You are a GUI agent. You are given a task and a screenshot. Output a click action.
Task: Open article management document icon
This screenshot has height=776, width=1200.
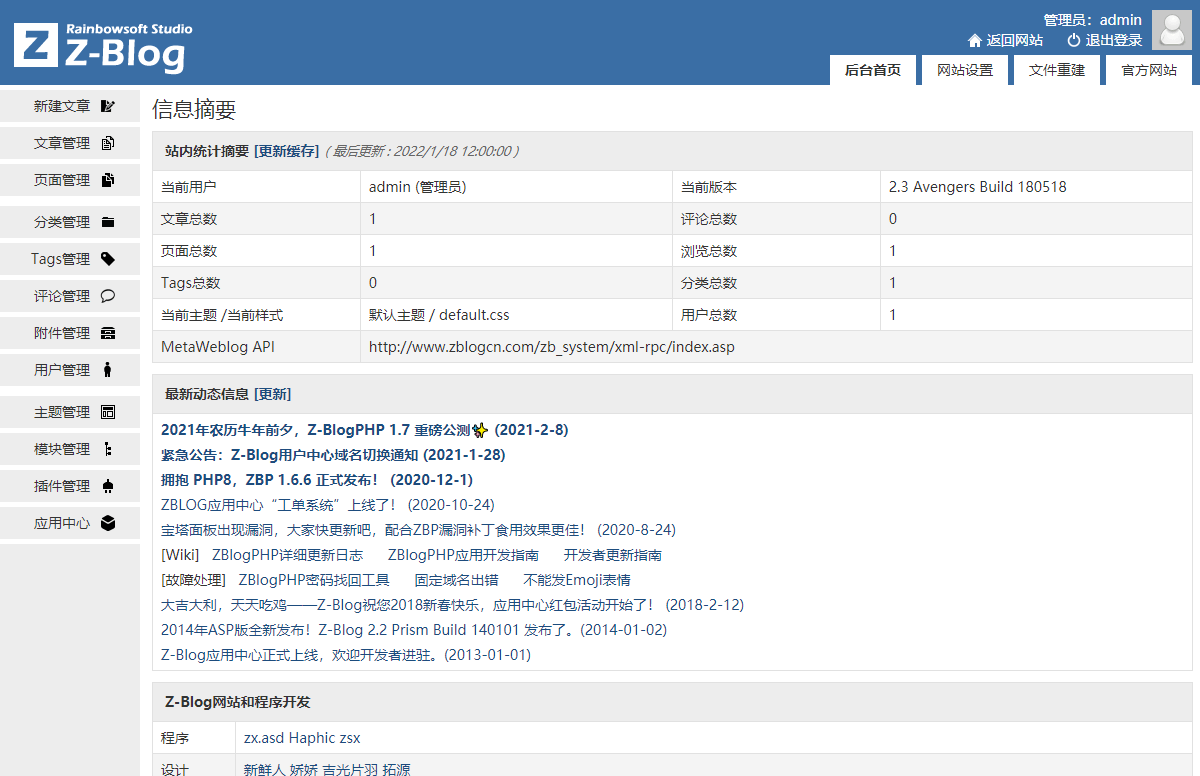click(108, 143)
